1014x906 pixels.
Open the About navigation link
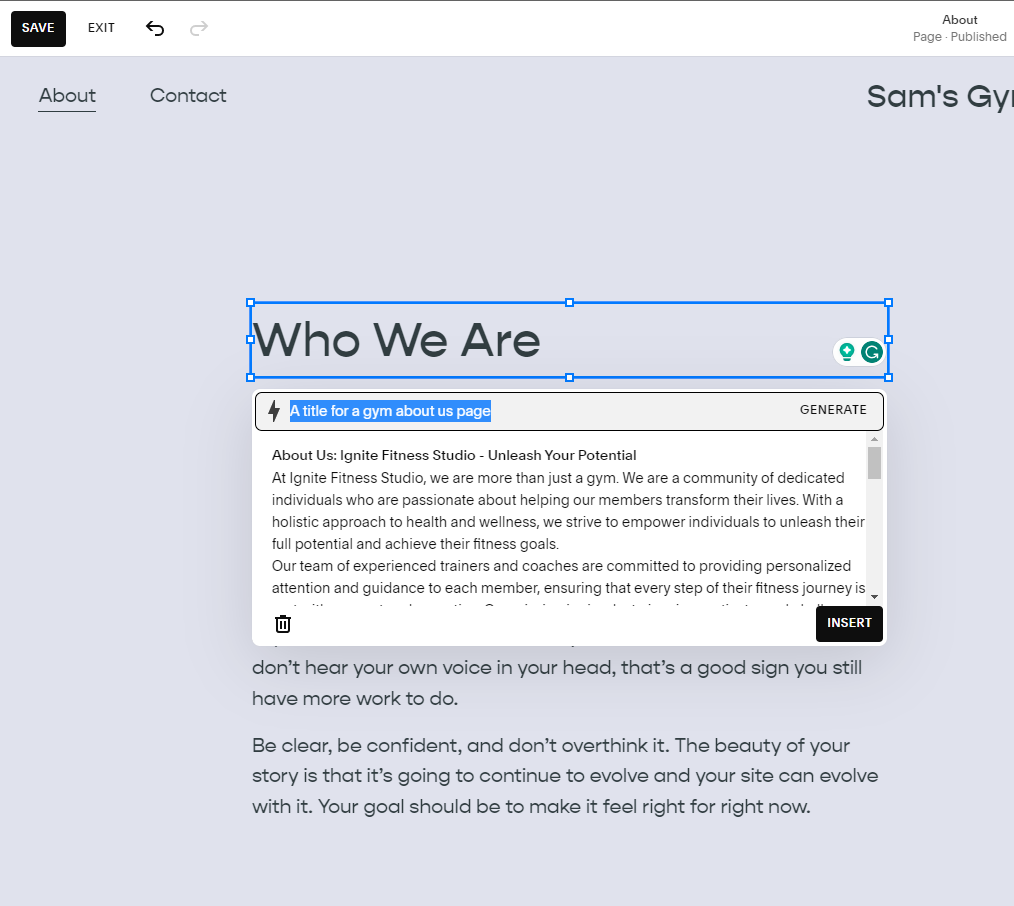67,96
